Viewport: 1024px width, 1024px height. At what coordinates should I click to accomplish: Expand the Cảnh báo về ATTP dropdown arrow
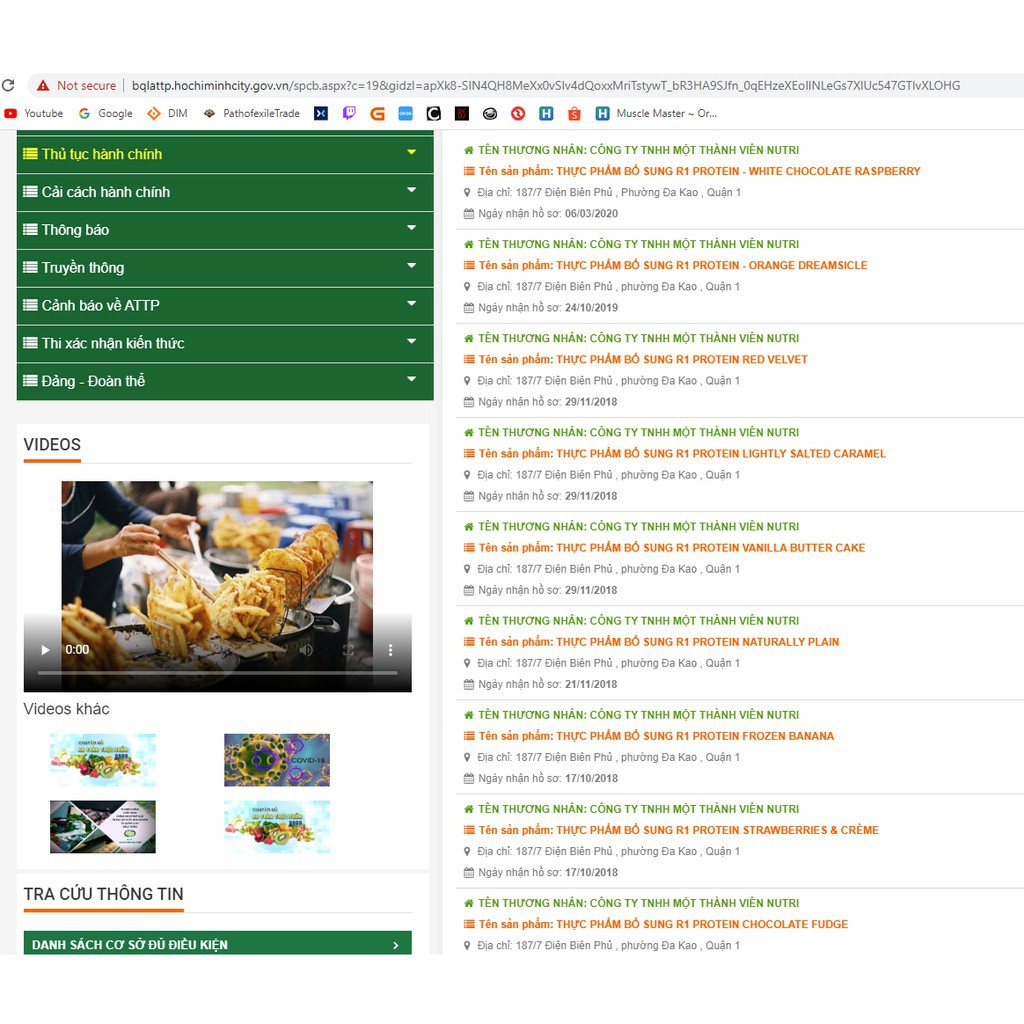[x=411, y=304]
